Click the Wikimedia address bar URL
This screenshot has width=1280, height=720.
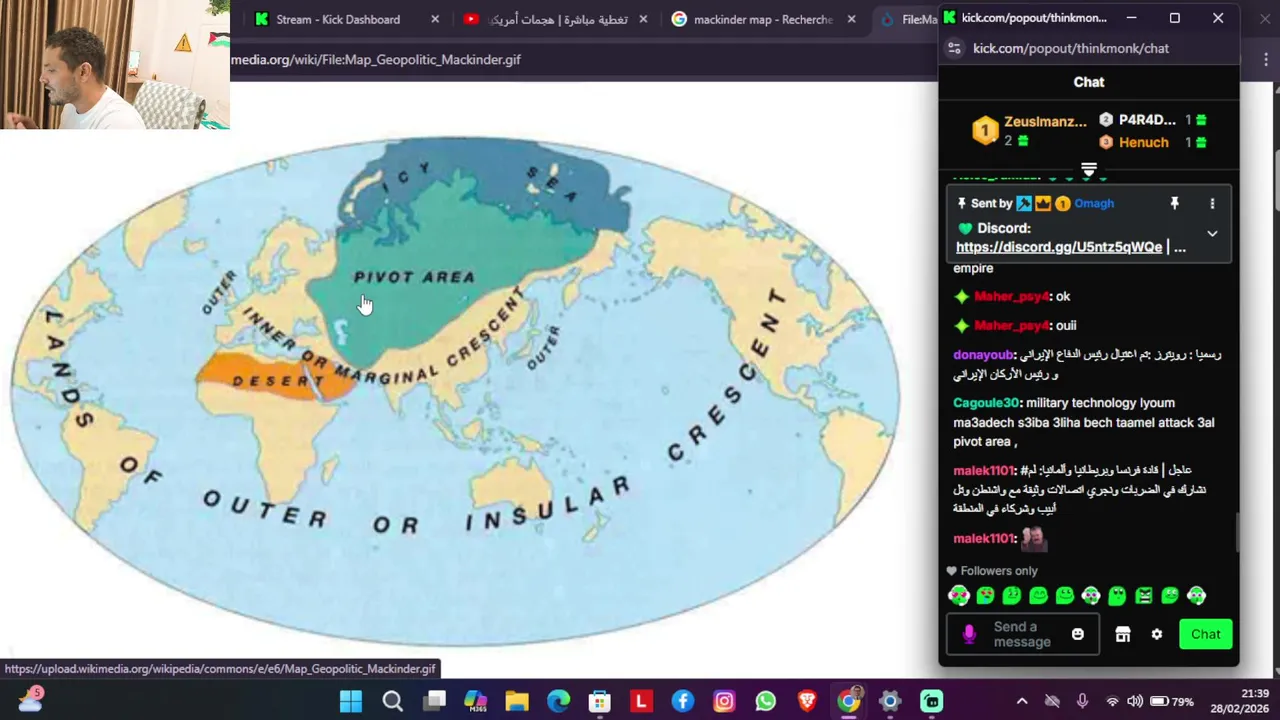[376, 59]
